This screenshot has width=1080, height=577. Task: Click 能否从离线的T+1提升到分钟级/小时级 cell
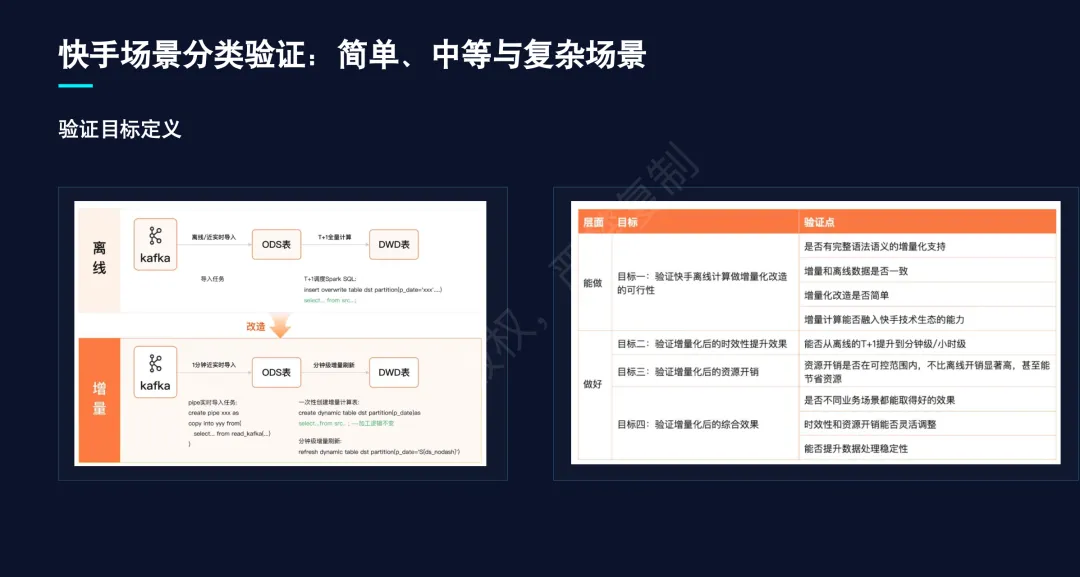coord(927,343)
